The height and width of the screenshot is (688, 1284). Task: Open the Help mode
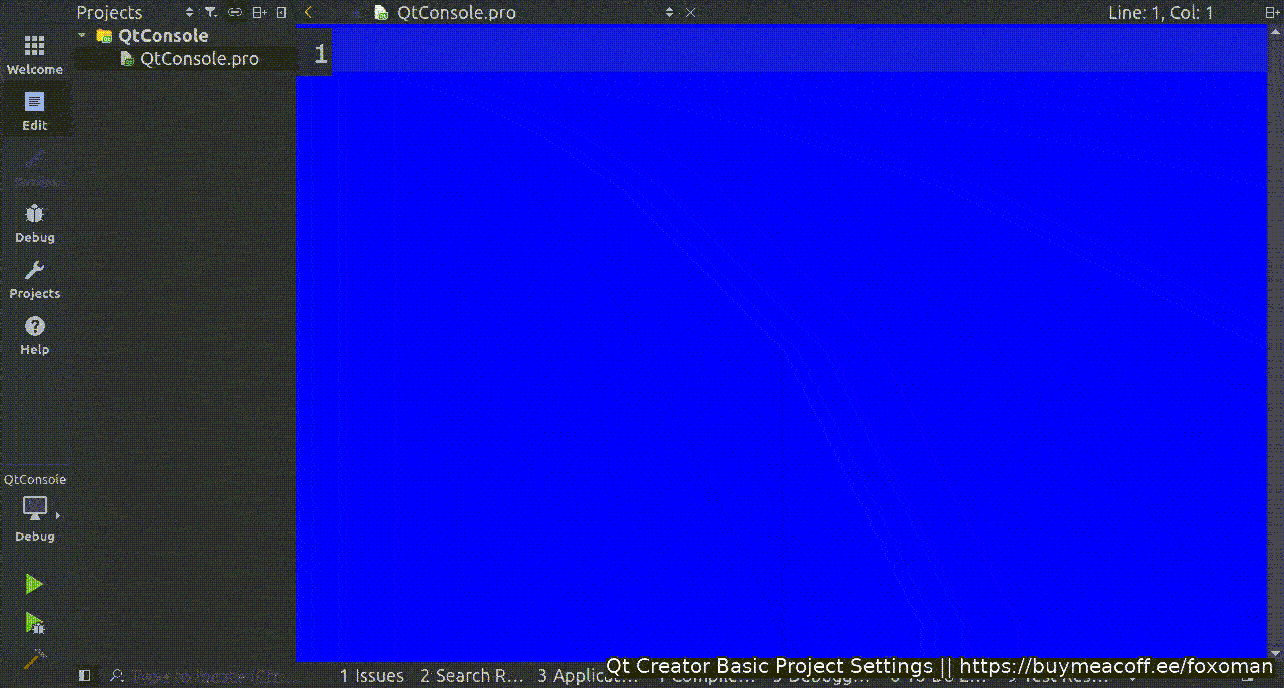35,336
